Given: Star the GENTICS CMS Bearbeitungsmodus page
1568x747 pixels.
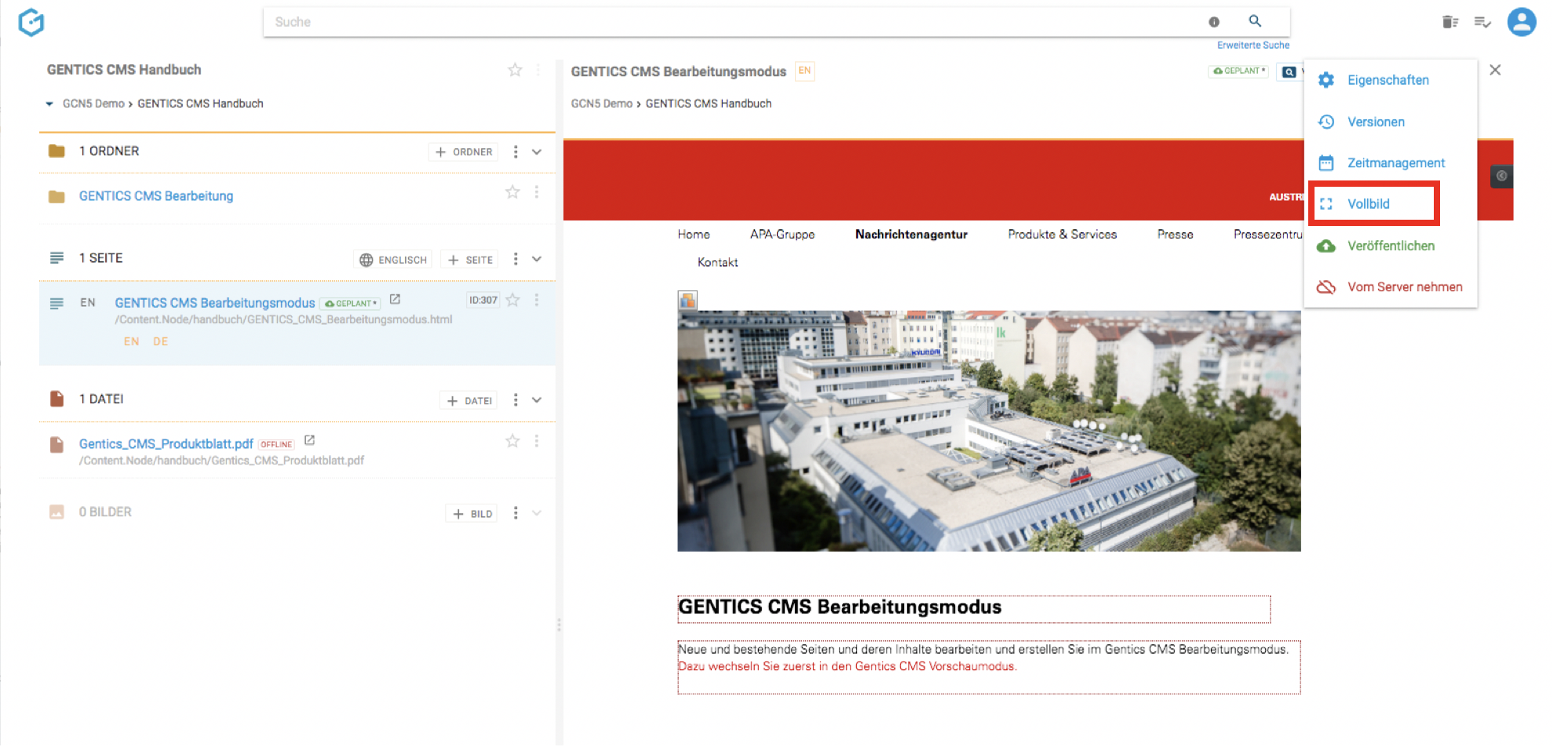Looking at the screenshot, I should [x=512, y=300].
